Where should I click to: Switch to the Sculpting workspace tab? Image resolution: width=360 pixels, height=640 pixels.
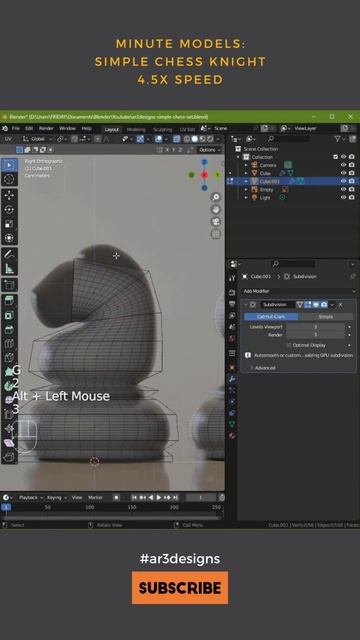point(162,129)
